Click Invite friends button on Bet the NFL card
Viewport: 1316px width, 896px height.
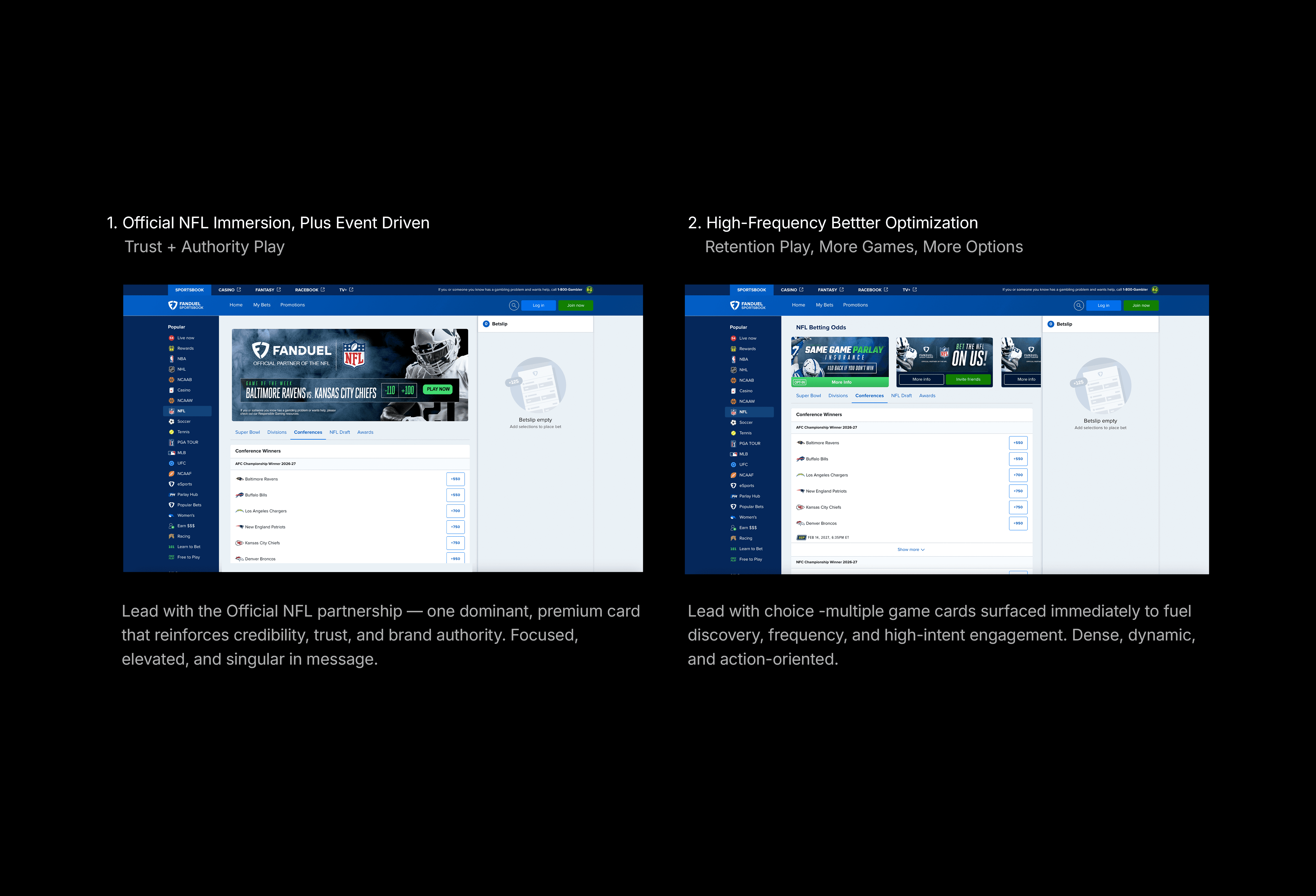968,380
